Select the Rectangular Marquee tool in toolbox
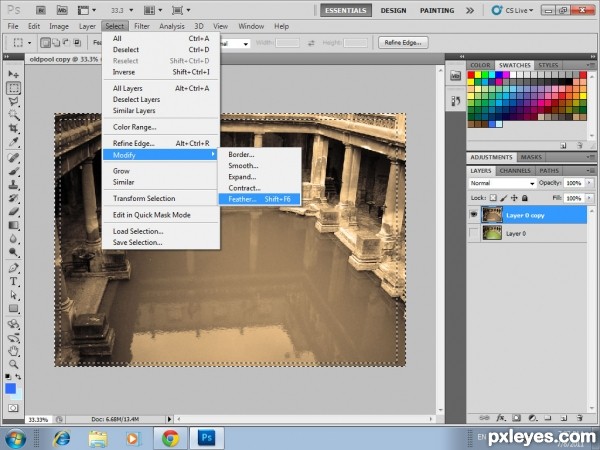The height and width of the screenshot is (450, 600). tap(14, 88)
